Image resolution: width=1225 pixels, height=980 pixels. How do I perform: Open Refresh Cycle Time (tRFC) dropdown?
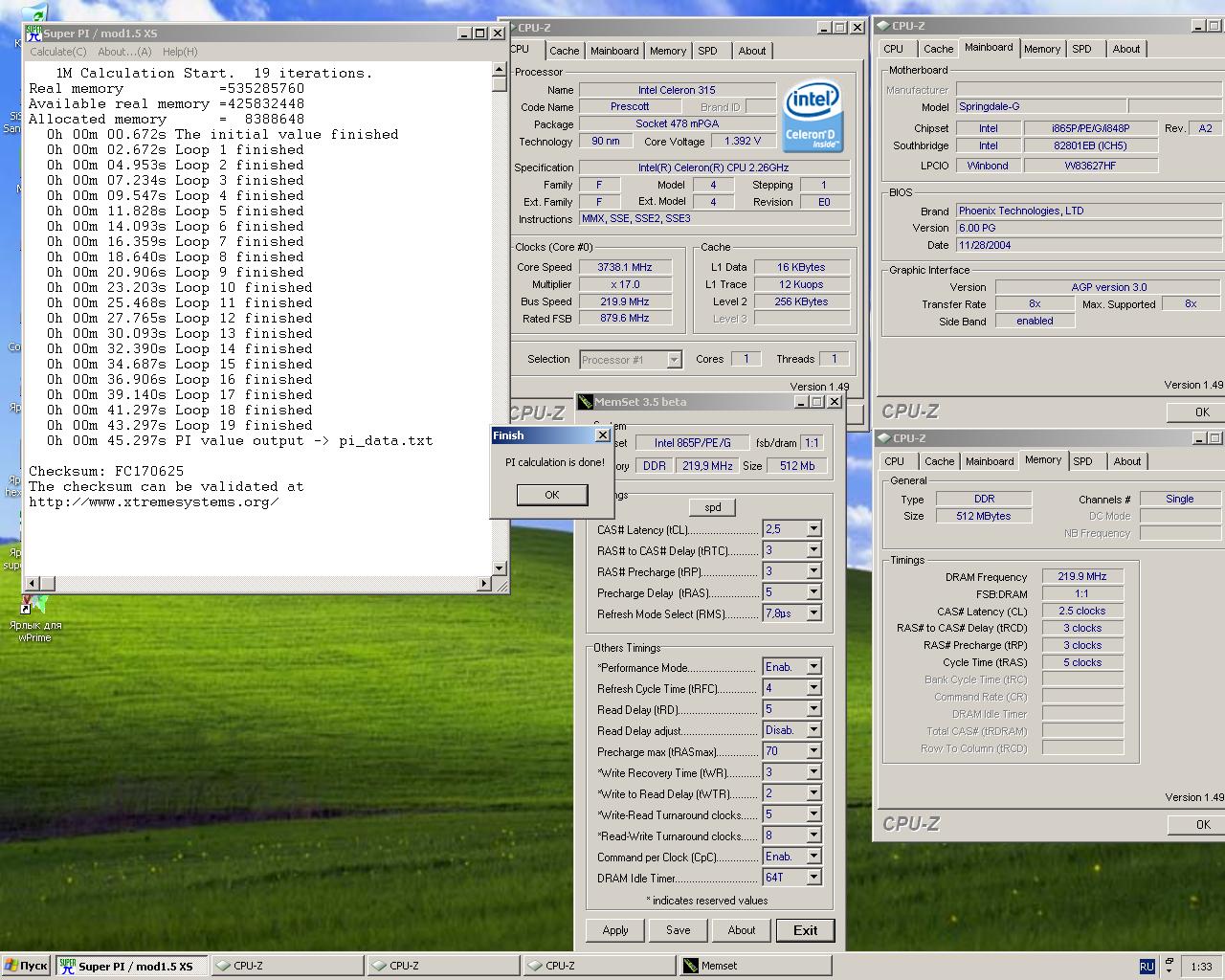coord(813,688)
